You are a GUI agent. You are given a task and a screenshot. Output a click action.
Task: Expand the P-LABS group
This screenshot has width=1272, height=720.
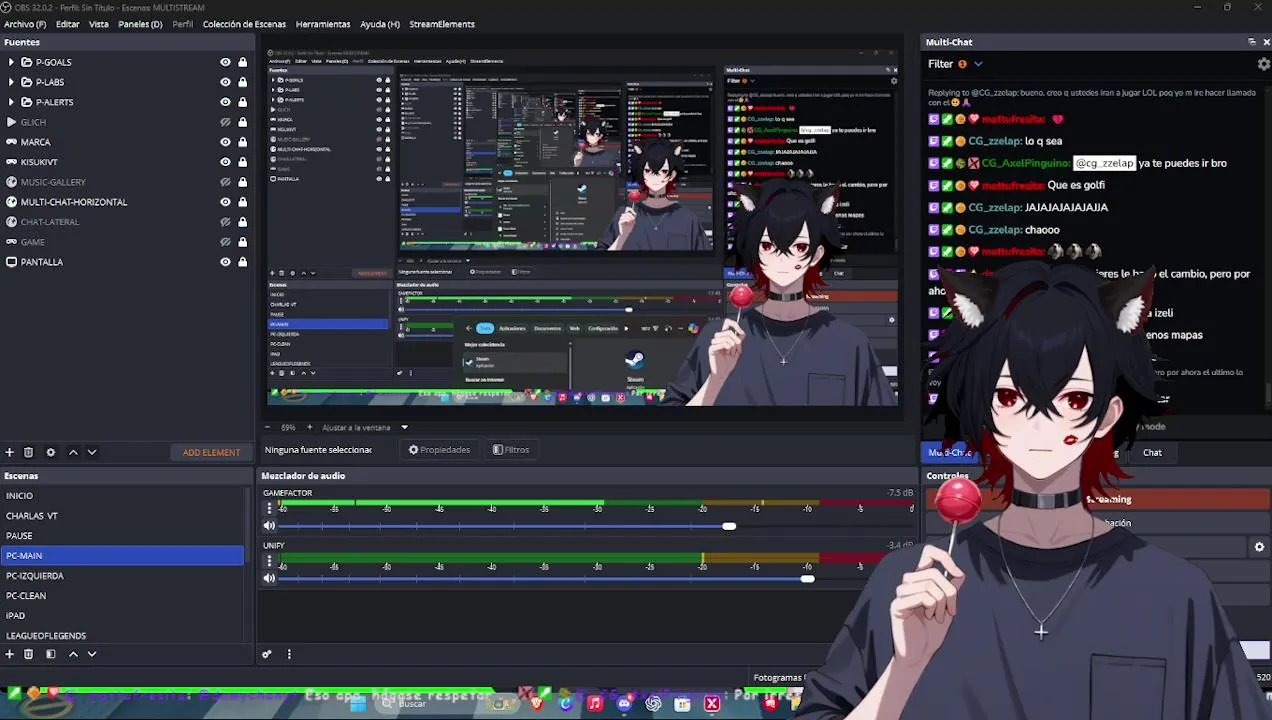[11, 82]
